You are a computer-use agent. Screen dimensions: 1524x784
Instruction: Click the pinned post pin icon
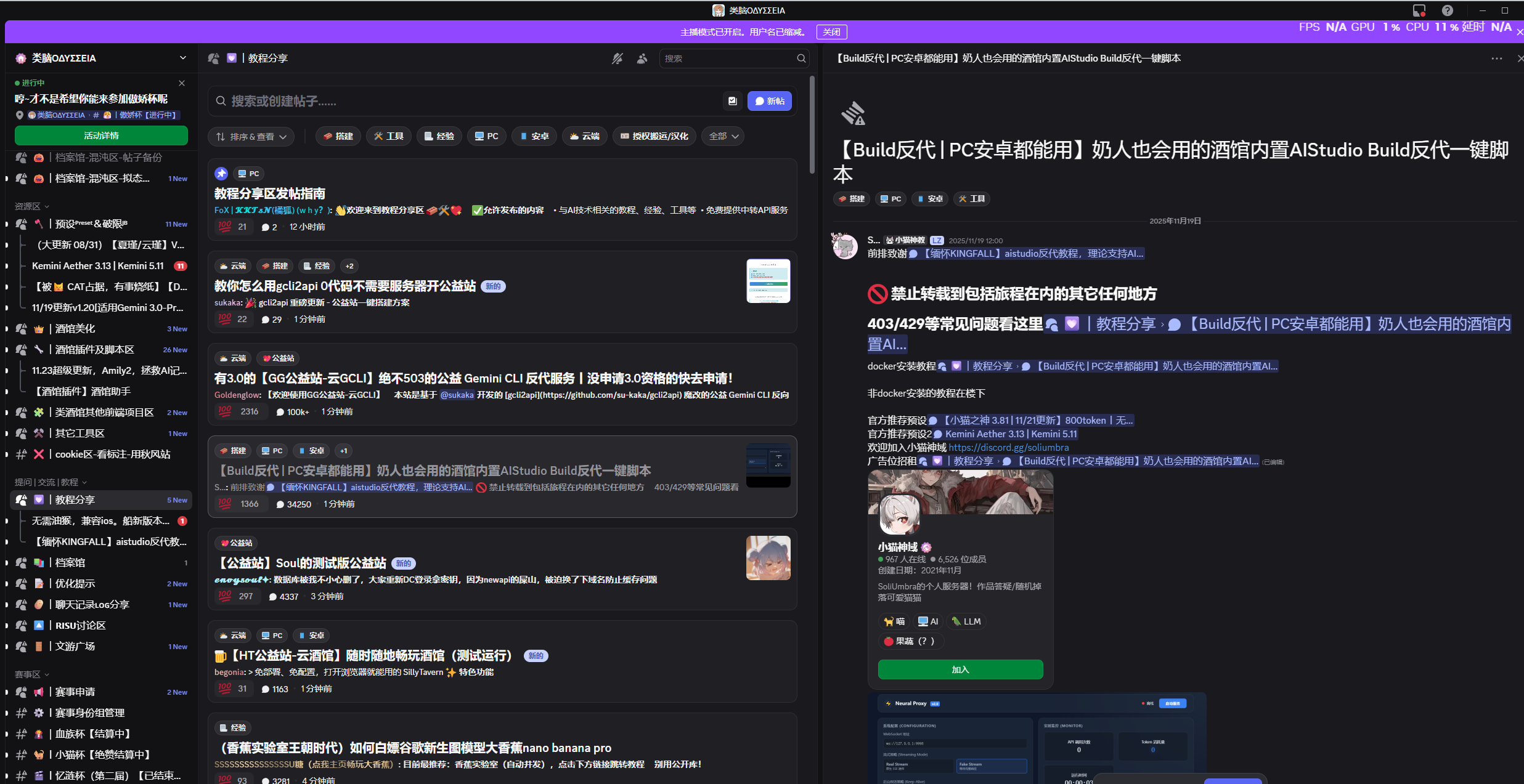[221, 174]
